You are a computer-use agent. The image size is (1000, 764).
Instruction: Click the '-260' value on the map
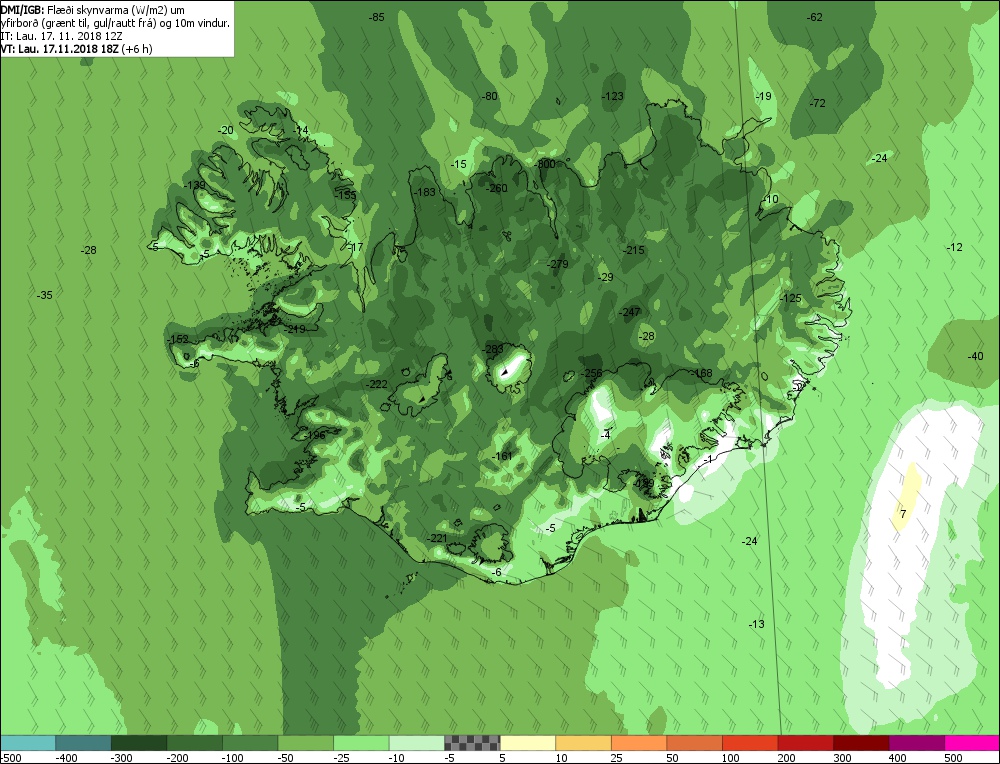tap(496, 188)
